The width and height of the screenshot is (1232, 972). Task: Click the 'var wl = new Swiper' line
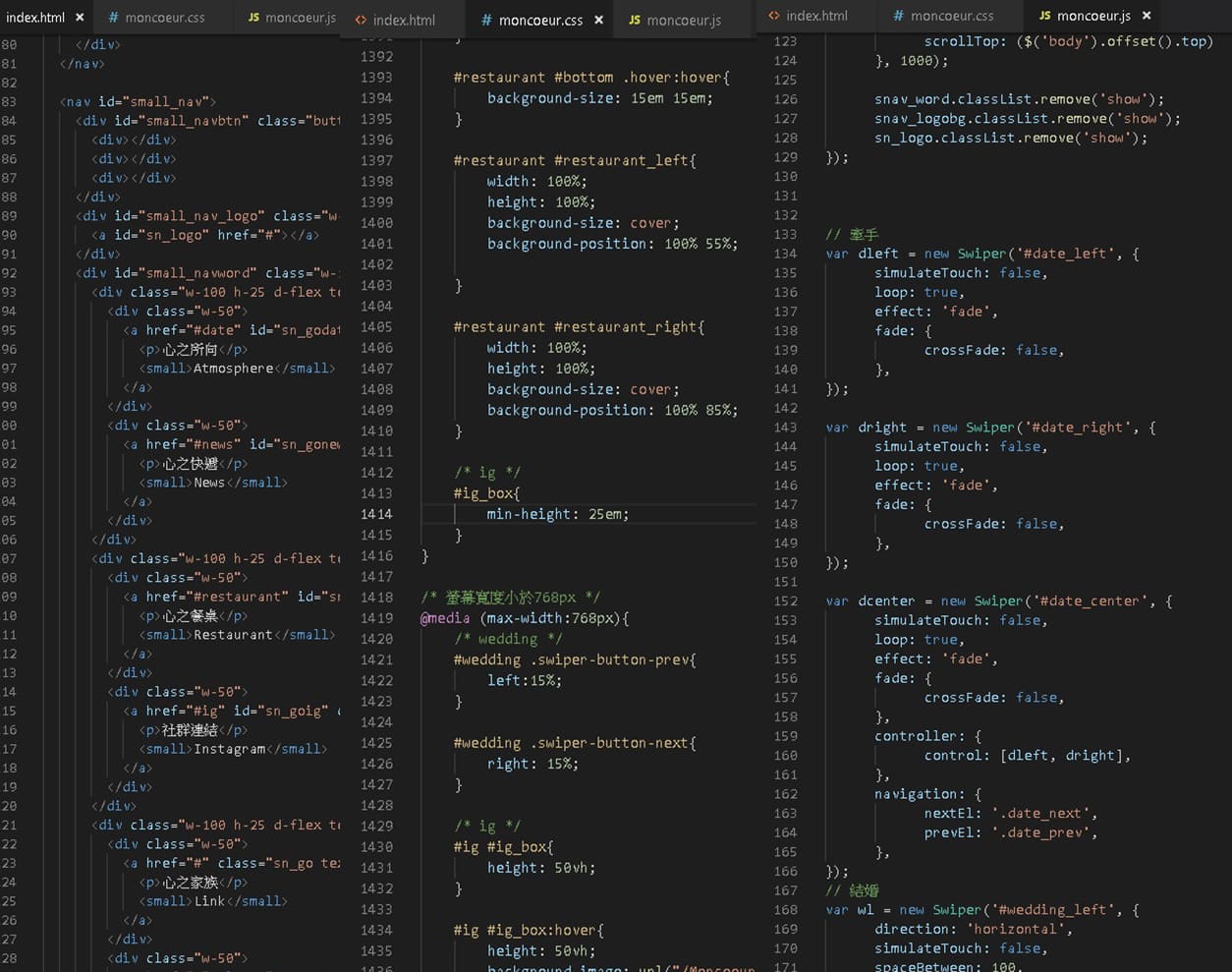(x=982, y=910)
